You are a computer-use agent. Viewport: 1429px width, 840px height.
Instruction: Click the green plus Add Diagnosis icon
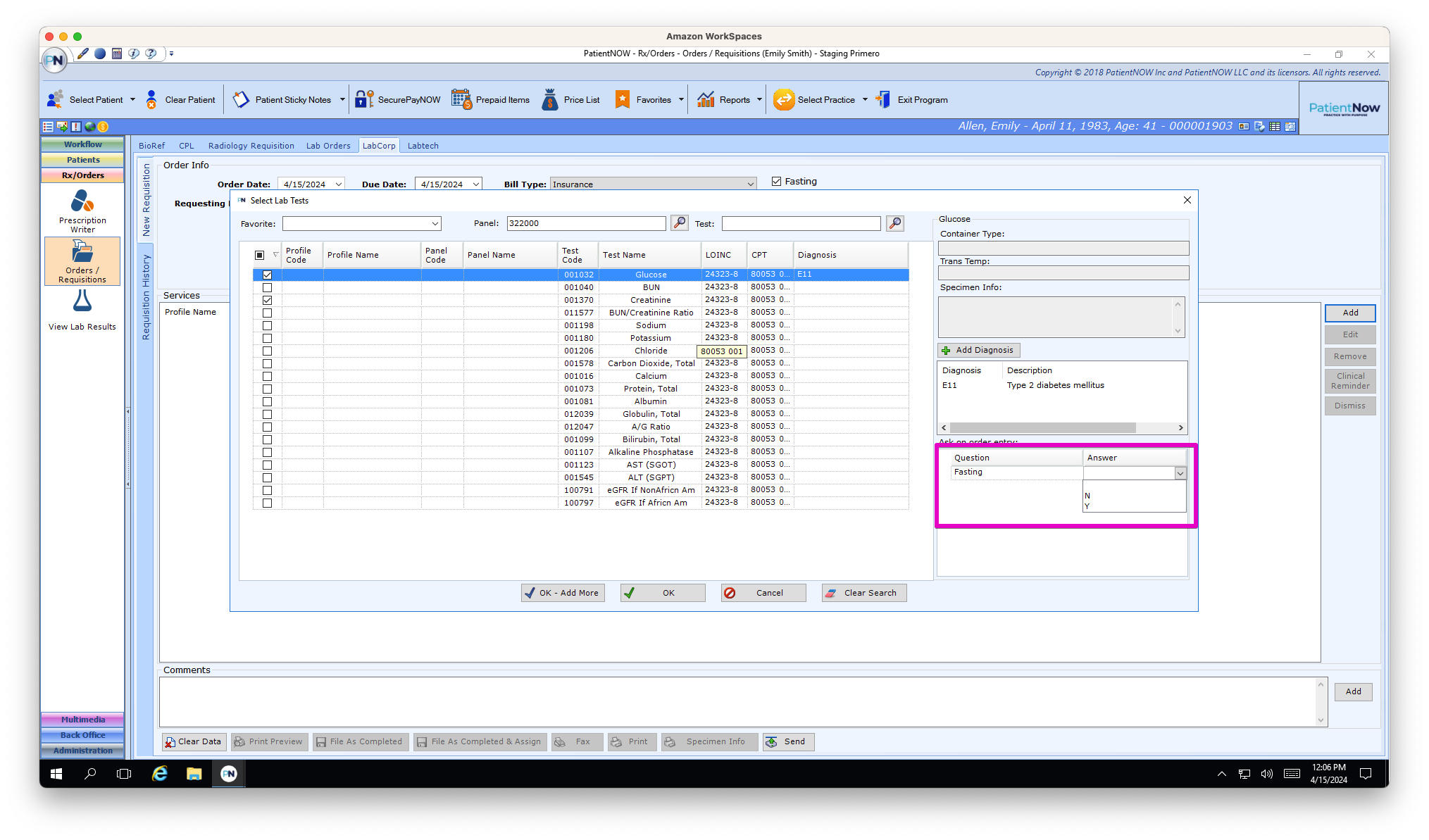[x=945, y=350]
